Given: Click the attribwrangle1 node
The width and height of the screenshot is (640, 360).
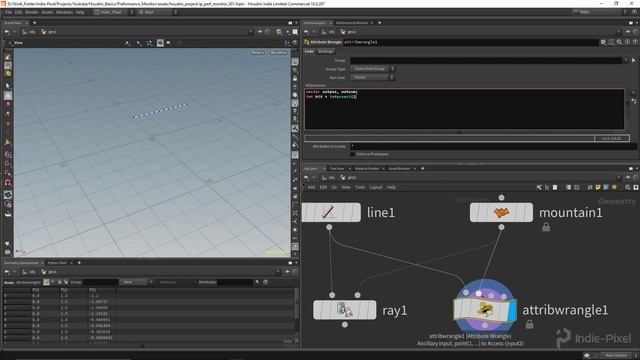Looking at the screenshot, I should 484,310.
